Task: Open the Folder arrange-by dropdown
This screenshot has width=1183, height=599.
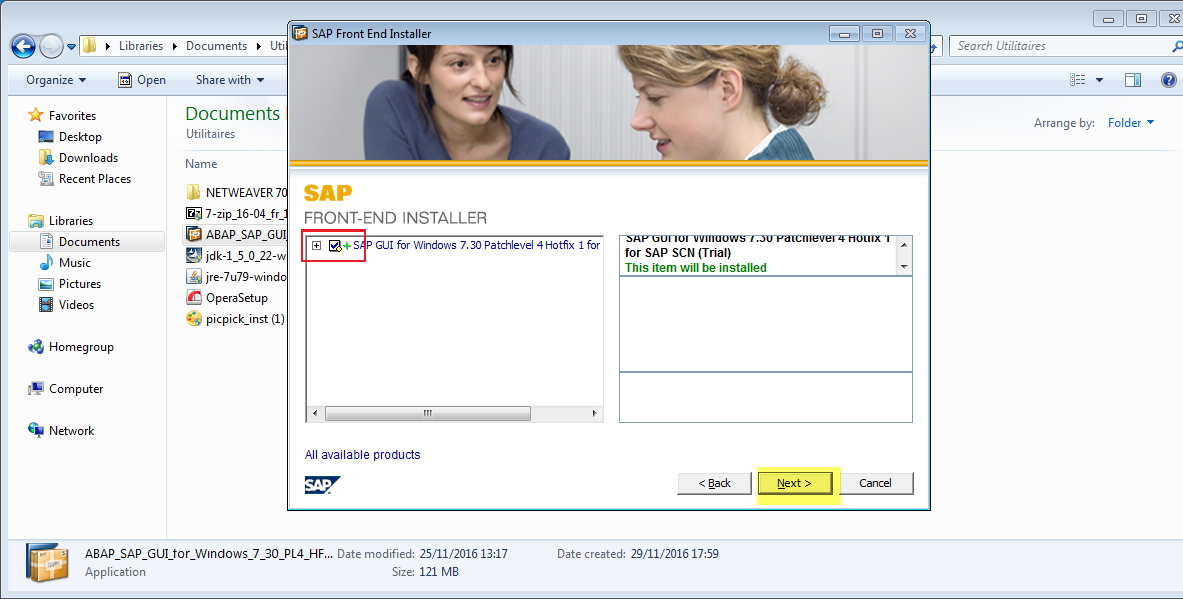Action: [1129, 122]
